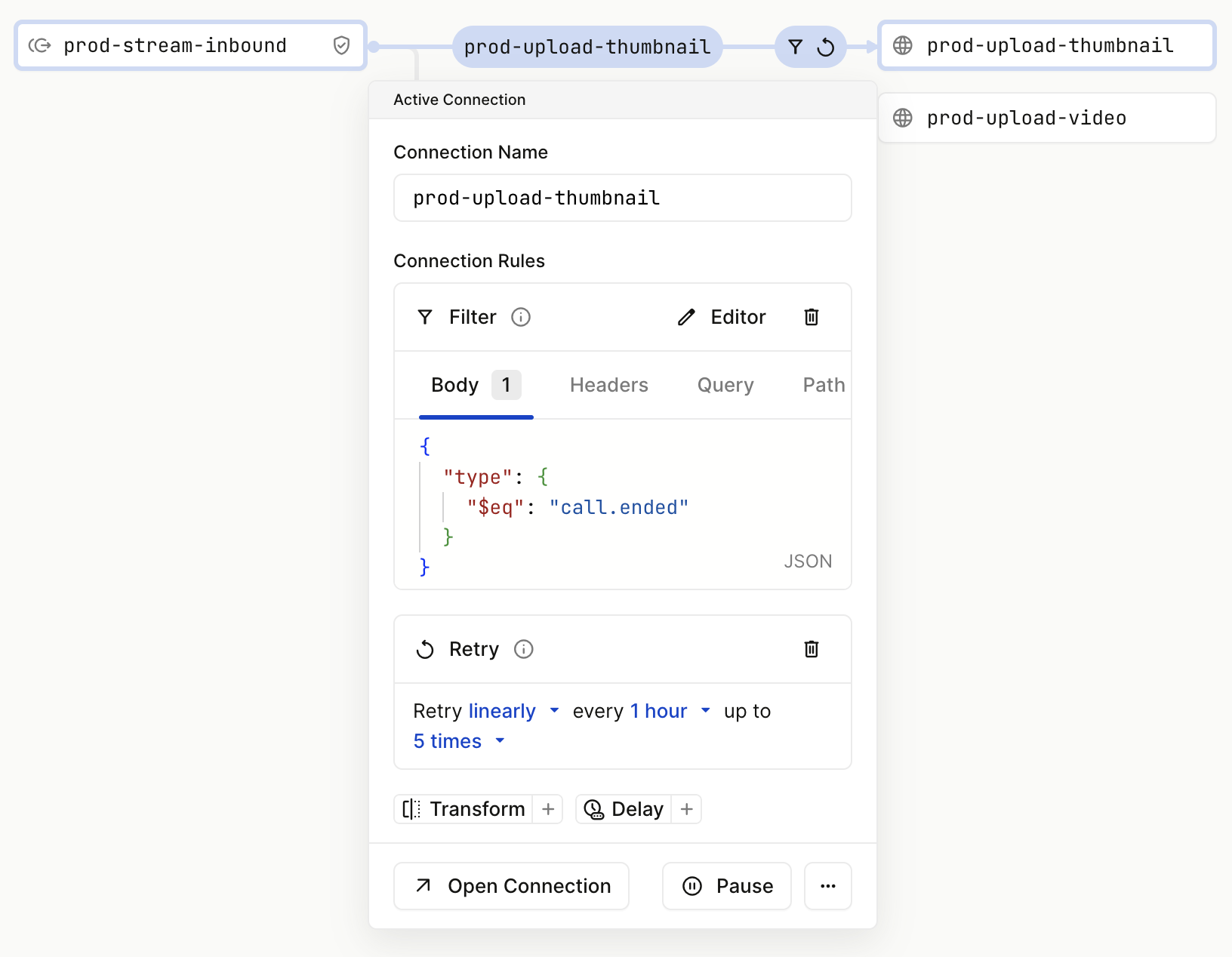Click the source icon on prod-stream-inbound
Screen dimensions: 1232x957
[39, 46]
